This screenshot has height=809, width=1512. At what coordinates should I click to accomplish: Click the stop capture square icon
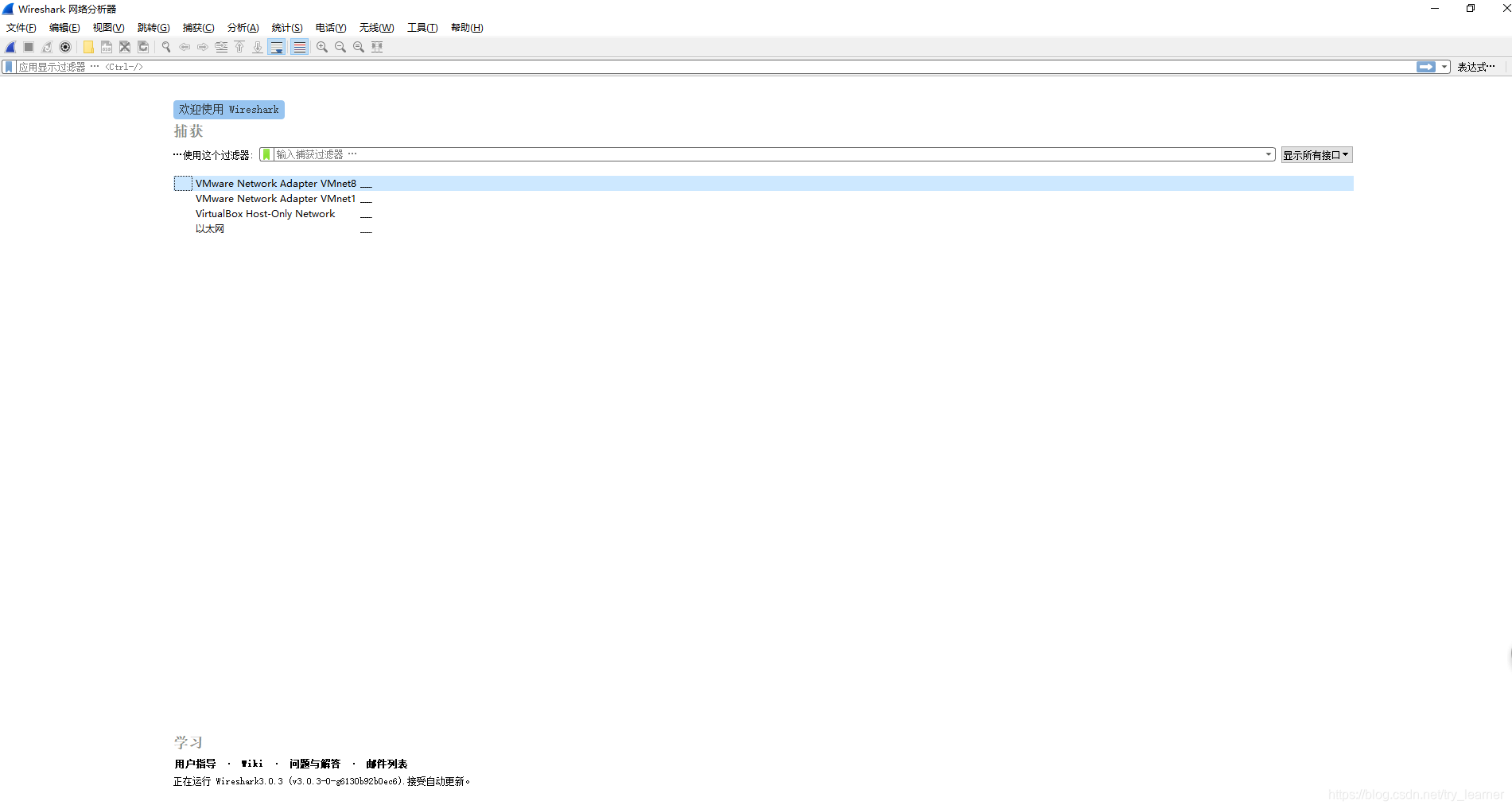[x=29, y=47]
